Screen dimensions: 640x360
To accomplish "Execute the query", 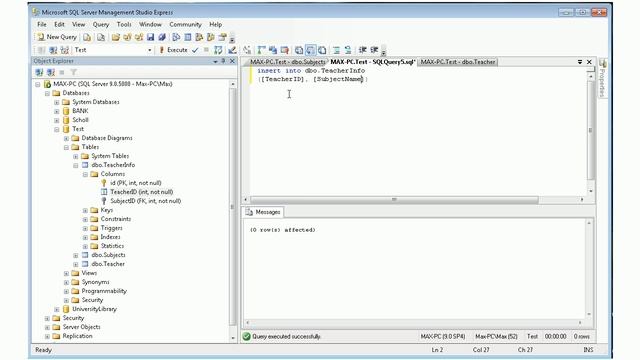I will 173,50.
